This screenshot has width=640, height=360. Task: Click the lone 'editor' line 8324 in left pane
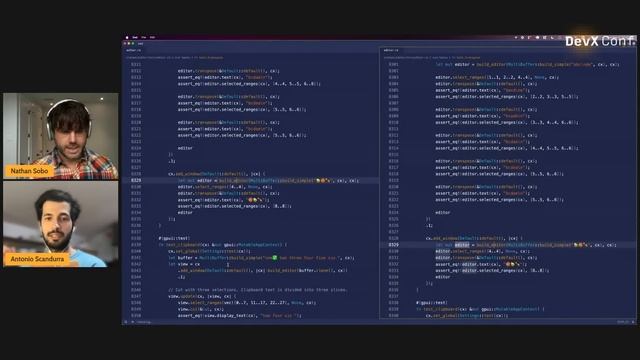tap(185, 148)
